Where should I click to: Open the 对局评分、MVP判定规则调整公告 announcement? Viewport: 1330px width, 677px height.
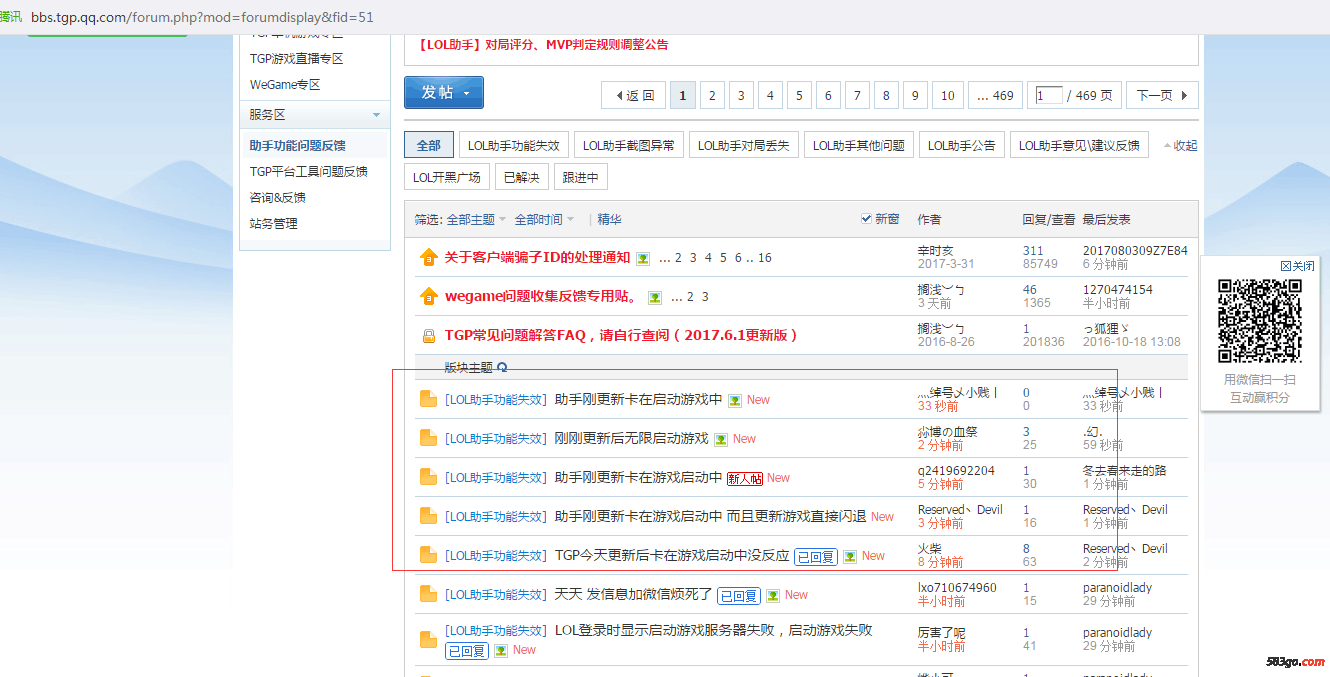542,45
